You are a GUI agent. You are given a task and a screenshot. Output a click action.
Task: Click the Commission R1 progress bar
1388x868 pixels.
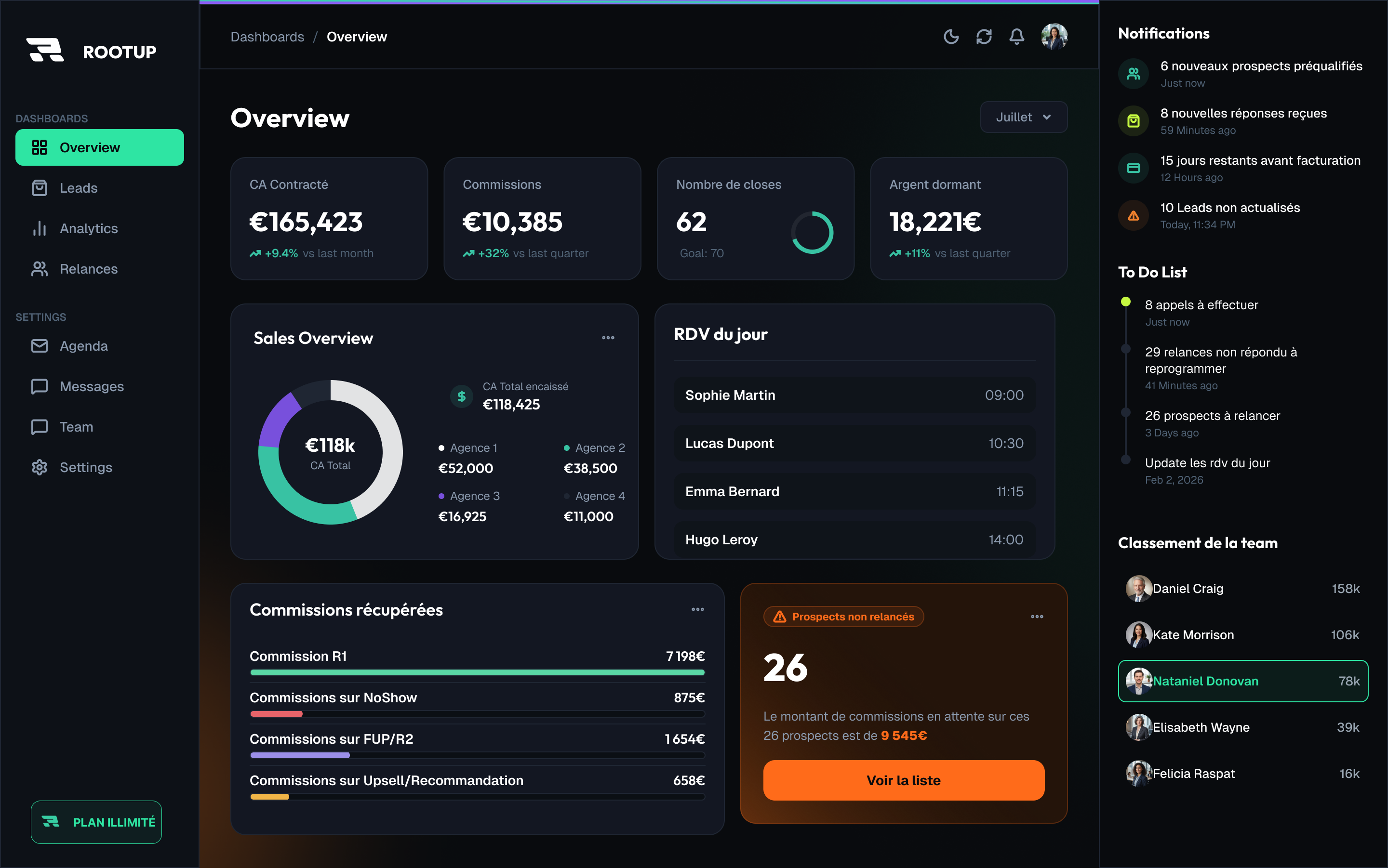(x=477, y=672)
